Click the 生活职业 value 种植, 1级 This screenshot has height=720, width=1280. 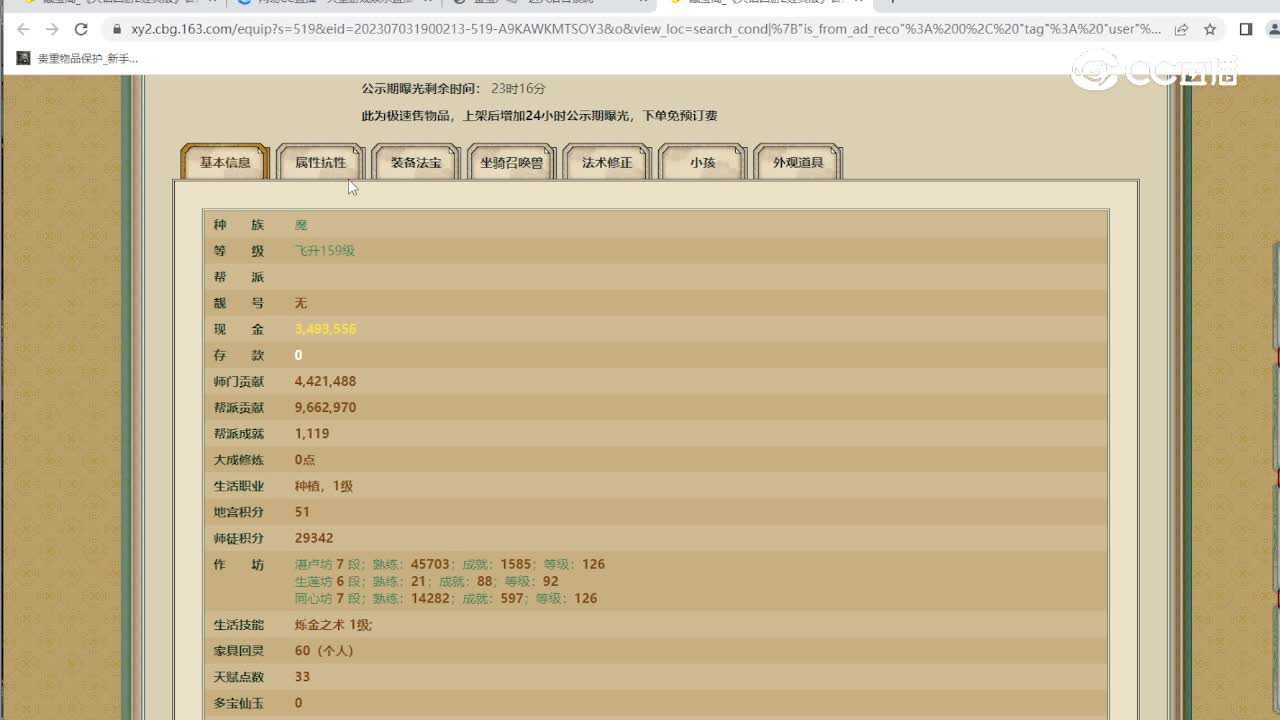(x=324, y=486)
